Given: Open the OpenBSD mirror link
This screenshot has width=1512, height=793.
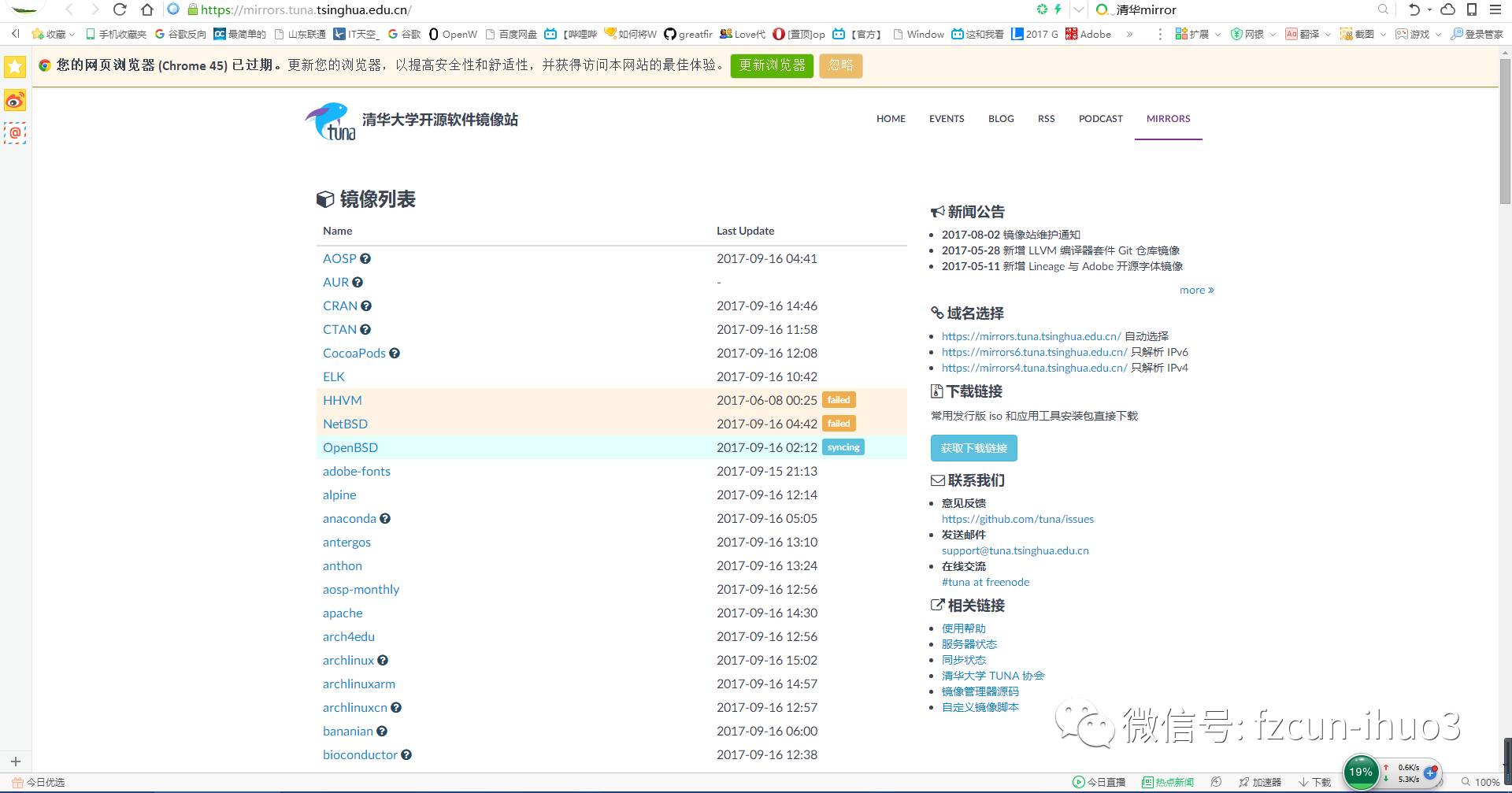Looking at the screenshot, I should coord(350,447).
